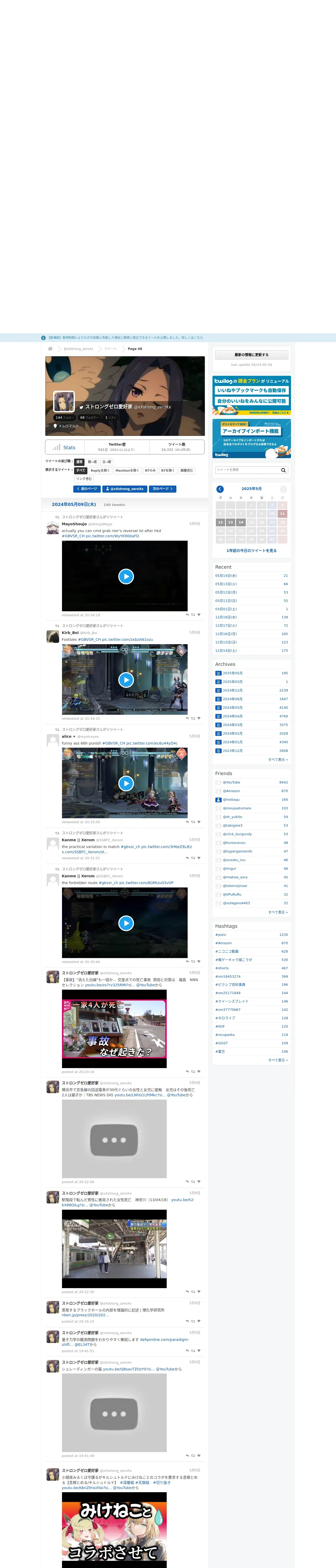
Task: Go to 前のページ previous page
Action: [x=87, y=489]
